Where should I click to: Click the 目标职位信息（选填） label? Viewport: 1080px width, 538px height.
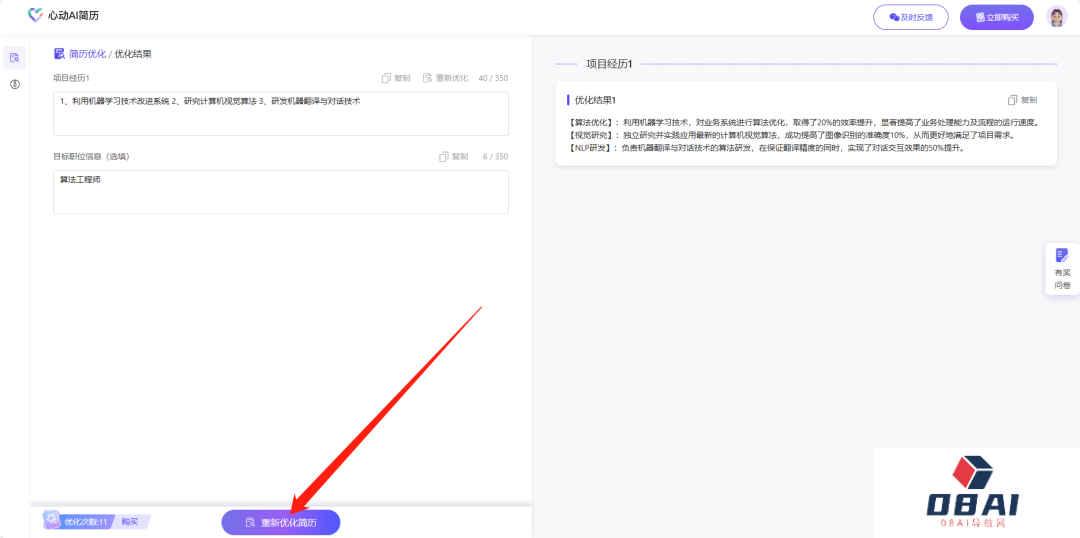91,156
